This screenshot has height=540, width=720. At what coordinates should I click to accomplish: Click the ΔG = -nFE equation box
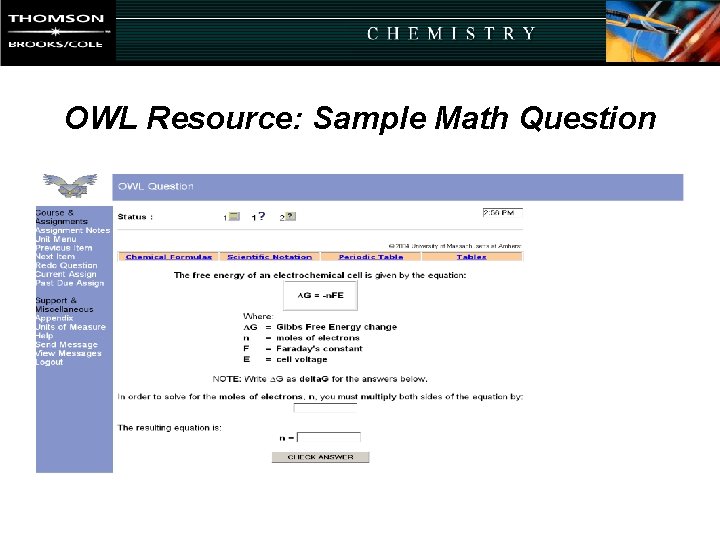point(321,295)
